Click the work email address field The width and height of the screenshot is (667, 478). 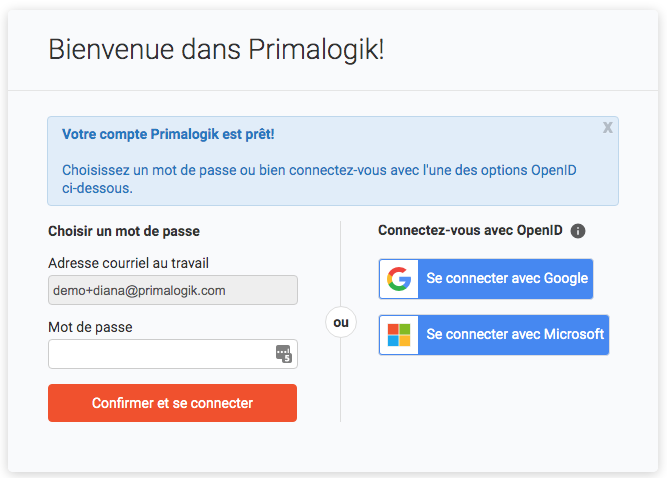pos(173,290)
